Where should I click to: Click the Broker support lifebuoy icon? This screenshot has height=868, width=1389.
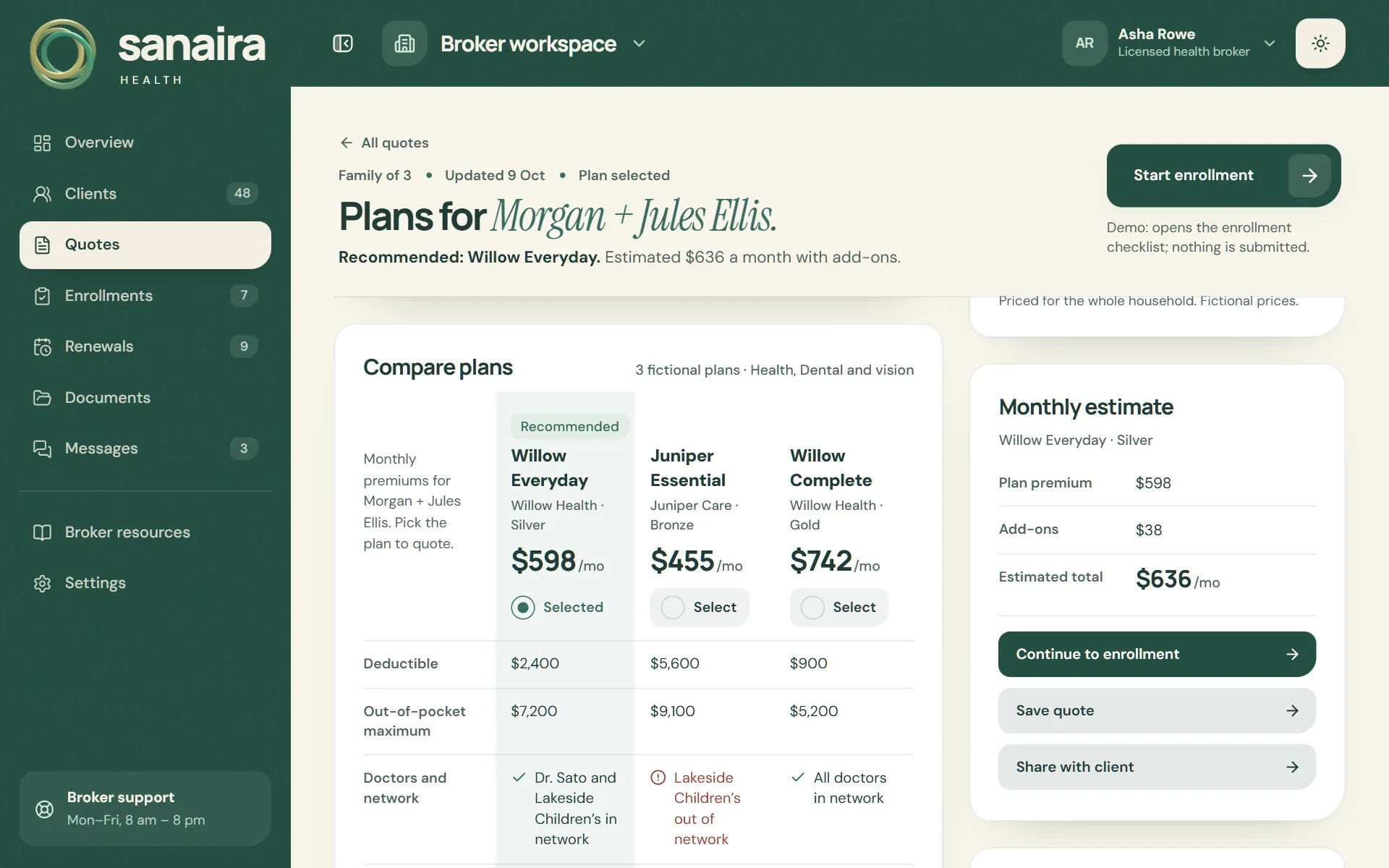[45, 809]
